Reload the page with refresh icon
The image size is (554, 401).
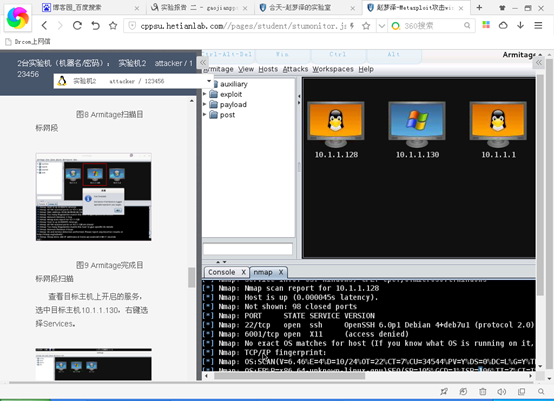click(77, 25)
